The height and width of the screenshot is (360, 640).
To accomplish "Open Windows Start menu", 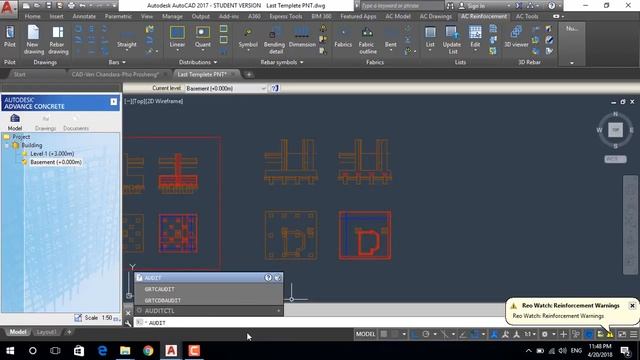I will pyautogui.click(x=10, y=351).
